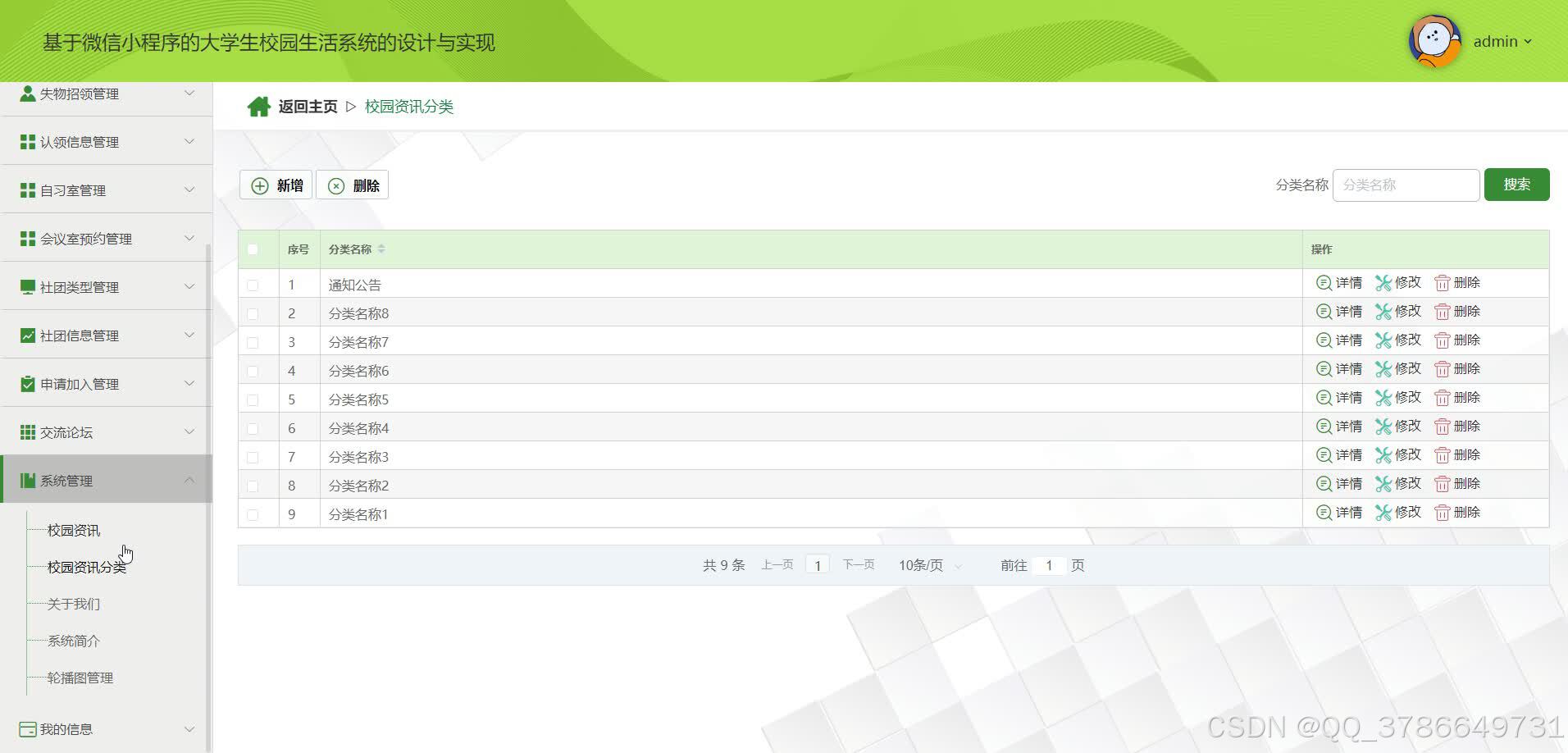Click the 分类名称 search input field
The height and width of the screenshot is (753, 1568).
click(1406, 185)
